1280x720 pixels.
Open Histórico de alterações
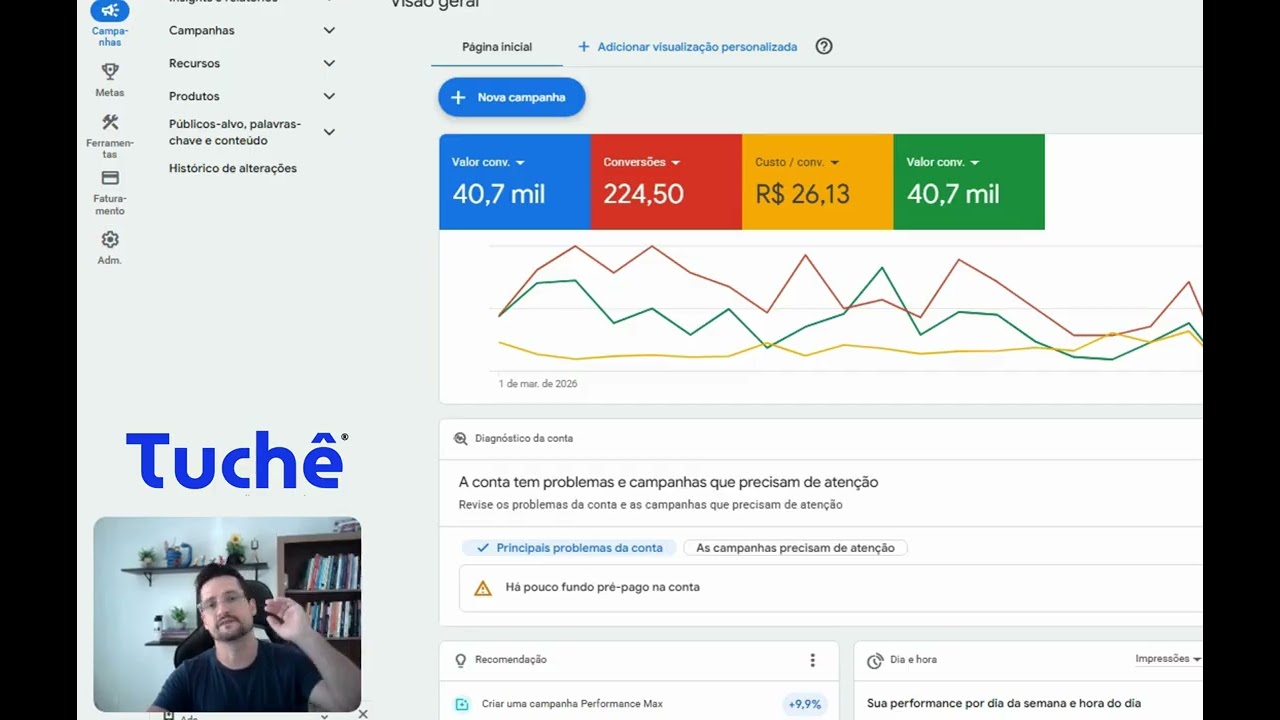pos(233,168)
